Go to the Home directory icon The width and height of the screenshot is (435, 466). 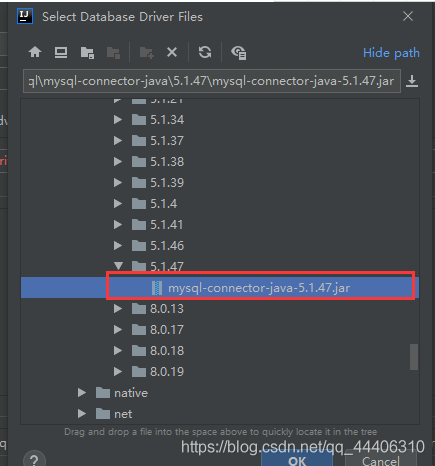[35, 52]
